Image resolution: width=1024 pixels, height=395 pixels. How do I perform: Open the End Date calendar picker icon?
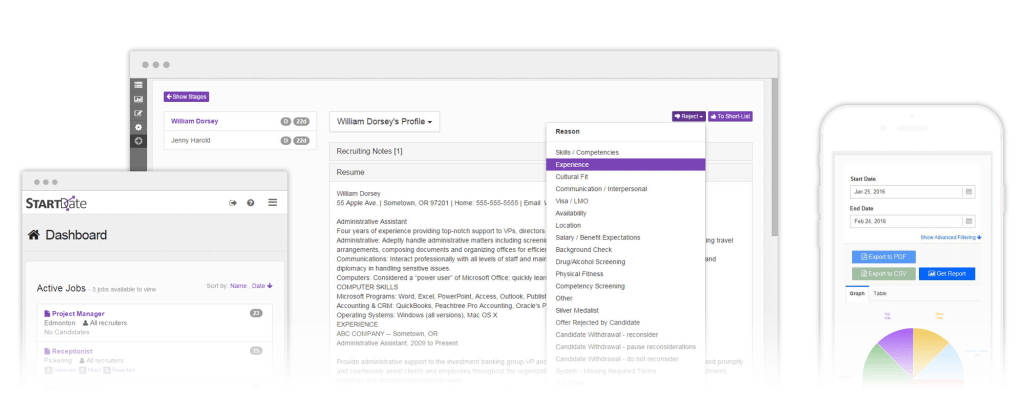pos(969,221)
